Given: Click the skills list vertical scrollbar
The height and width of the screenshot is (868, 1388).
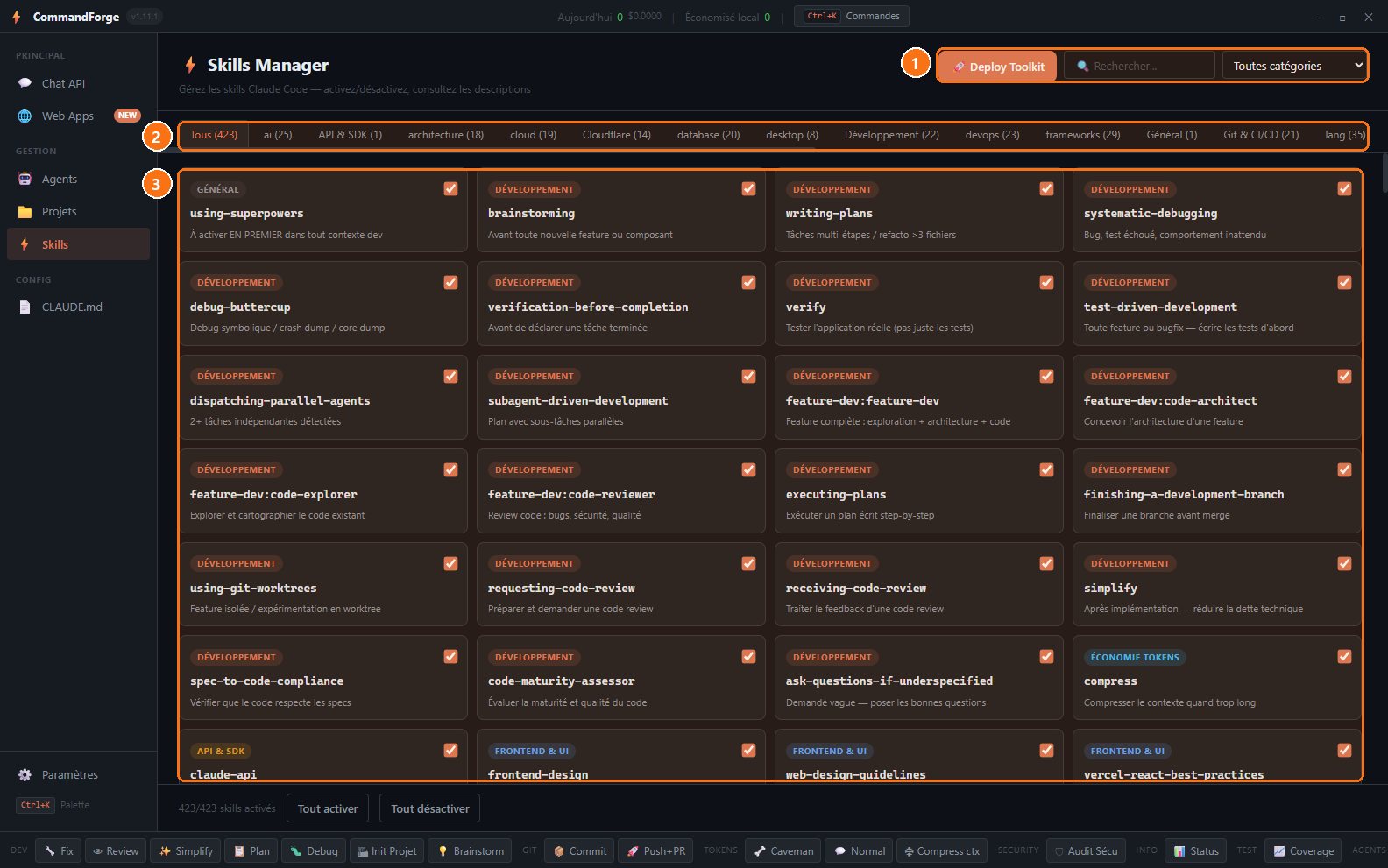Looking at the screenshot, I should click(x=1384, y=173).
